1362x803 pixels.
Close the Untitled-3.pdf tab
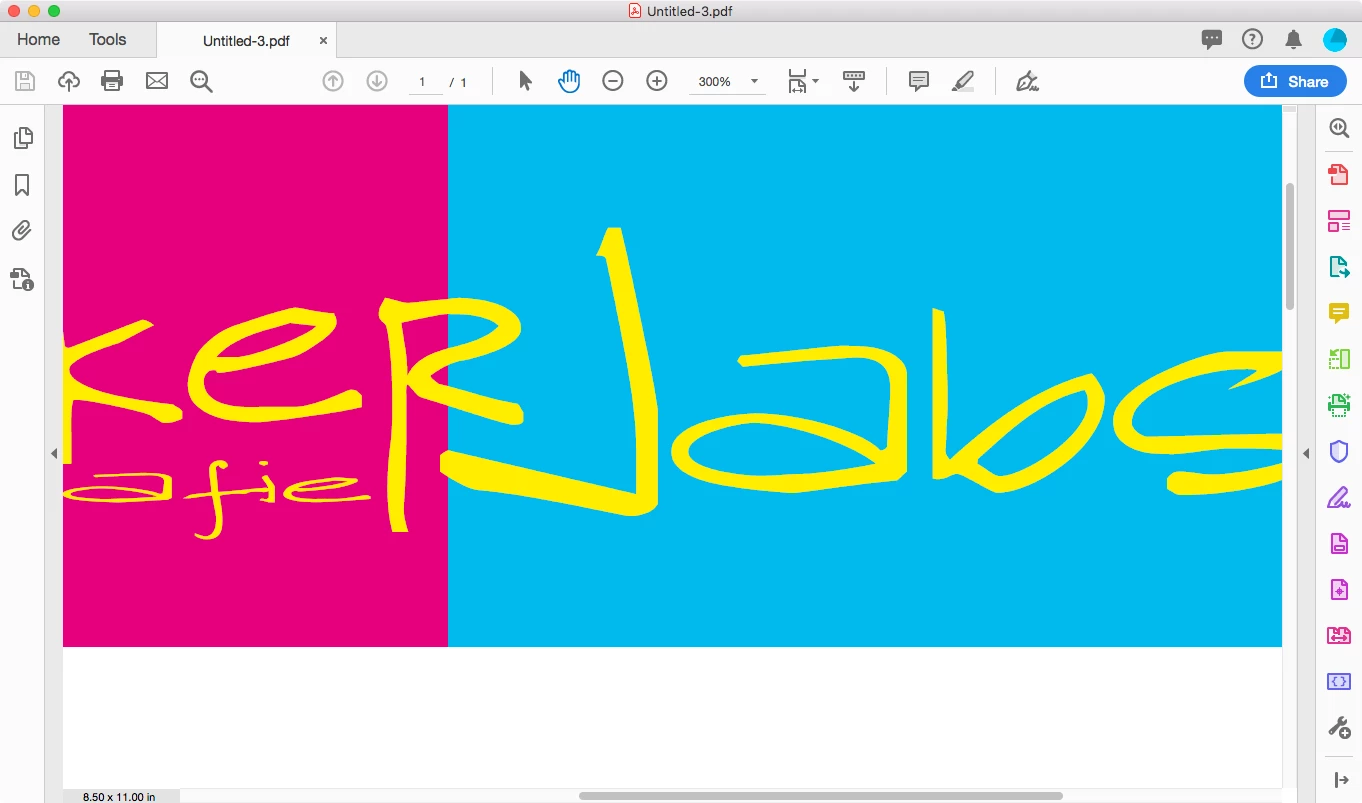[x=323, y=41]
